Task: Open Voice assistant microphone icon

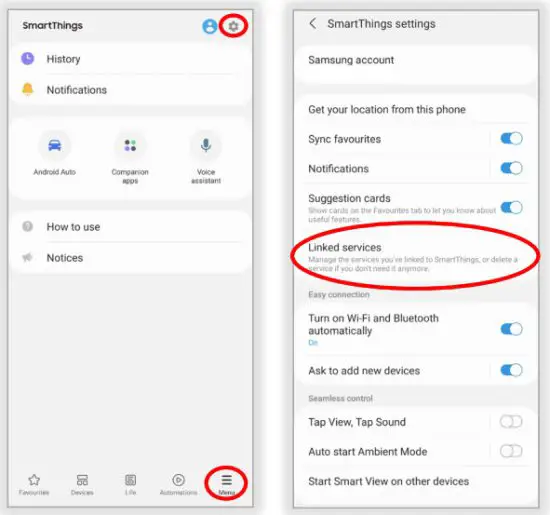Action: tap(206, 145)
